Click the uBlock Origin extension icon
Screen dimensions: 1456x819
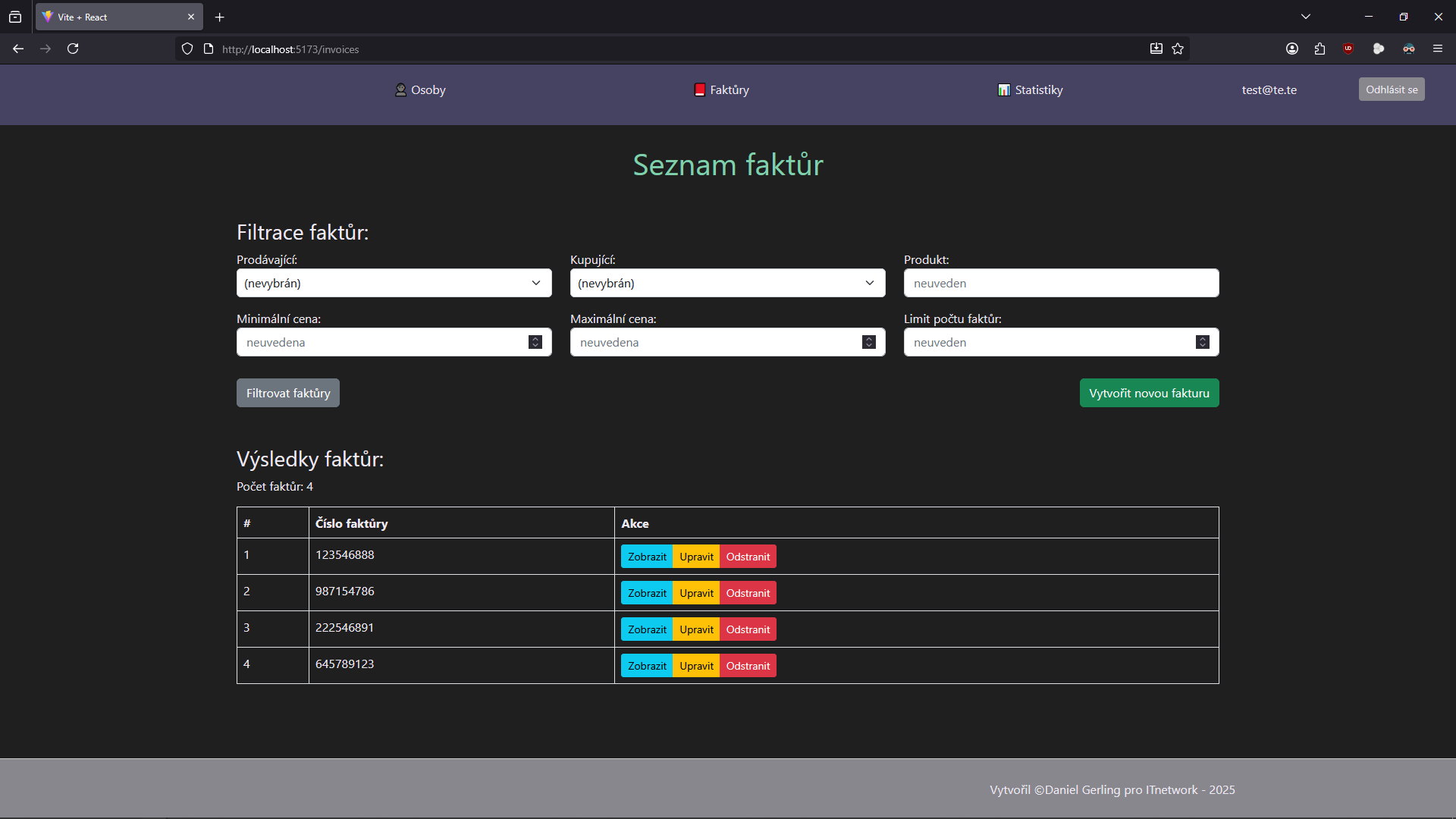(1349, 49)
